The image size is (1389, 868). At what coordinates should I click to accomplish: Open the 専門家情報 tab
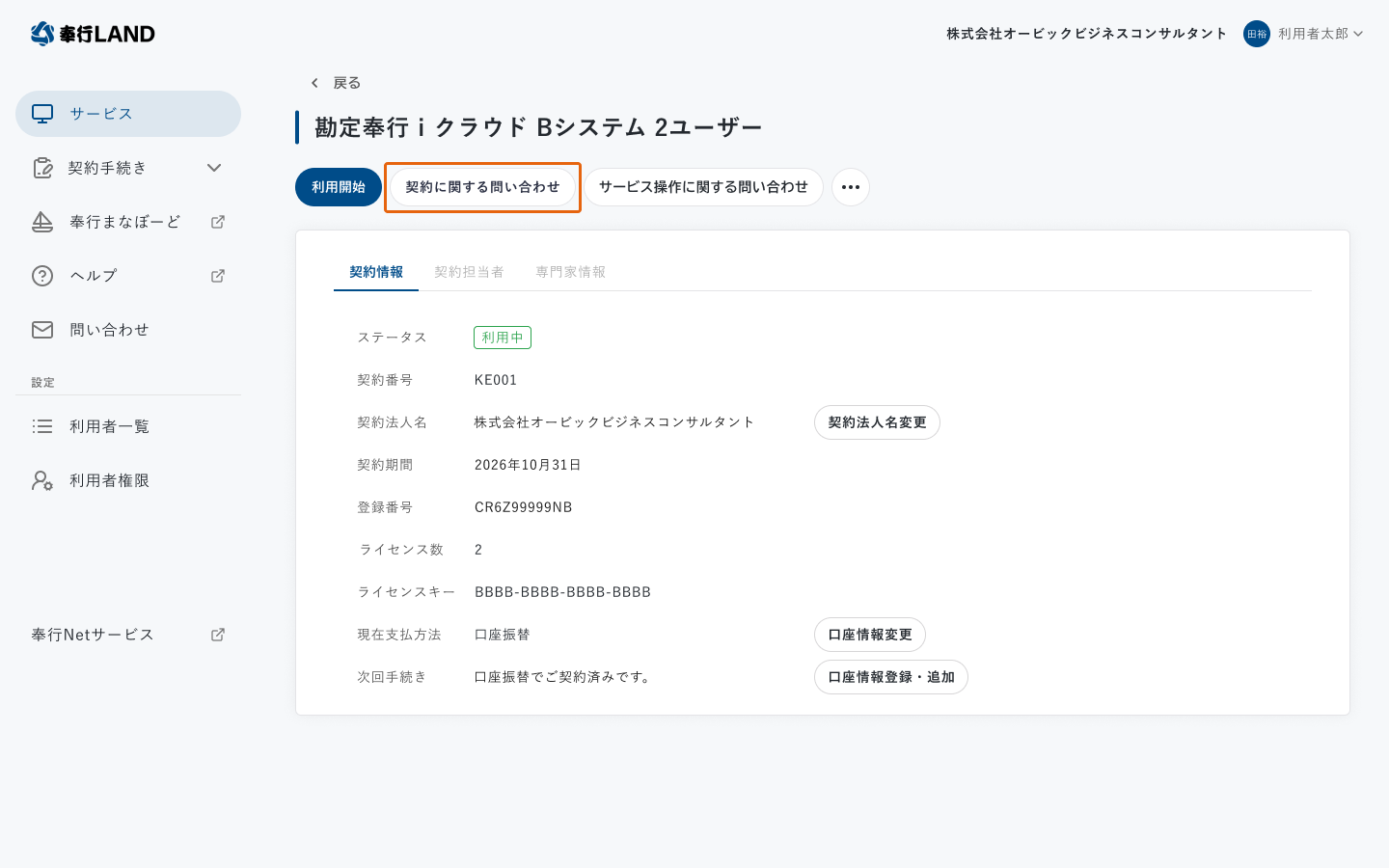pos(570,271)
